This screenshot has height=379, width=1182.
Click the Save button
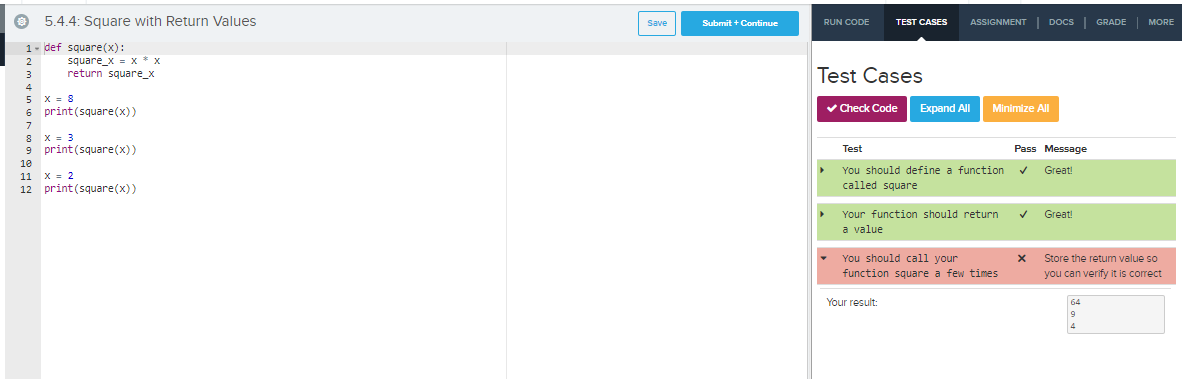click(x=657, y=23)
